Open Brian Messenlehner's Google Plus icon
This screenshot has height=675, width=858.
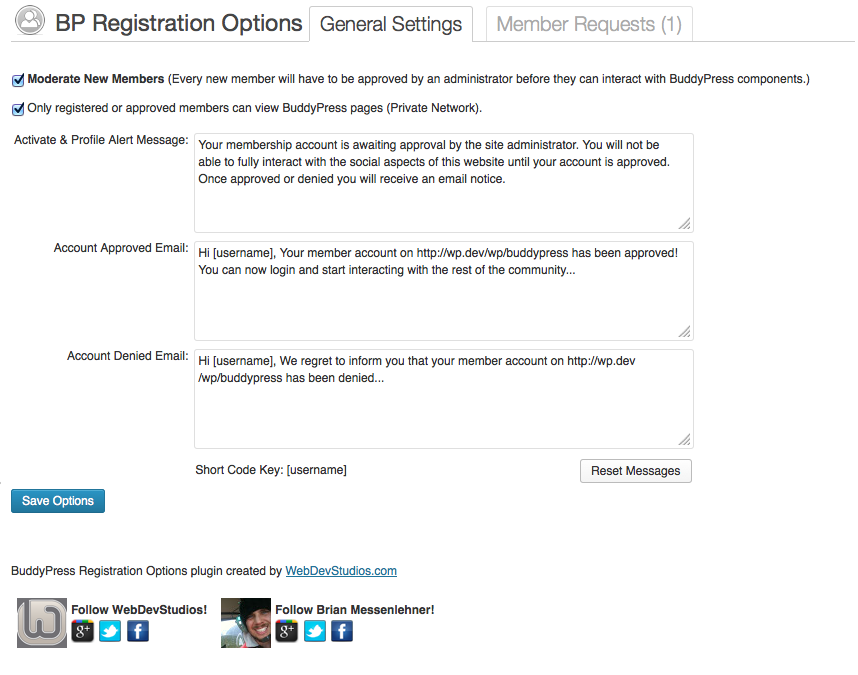tap(287, 631)
